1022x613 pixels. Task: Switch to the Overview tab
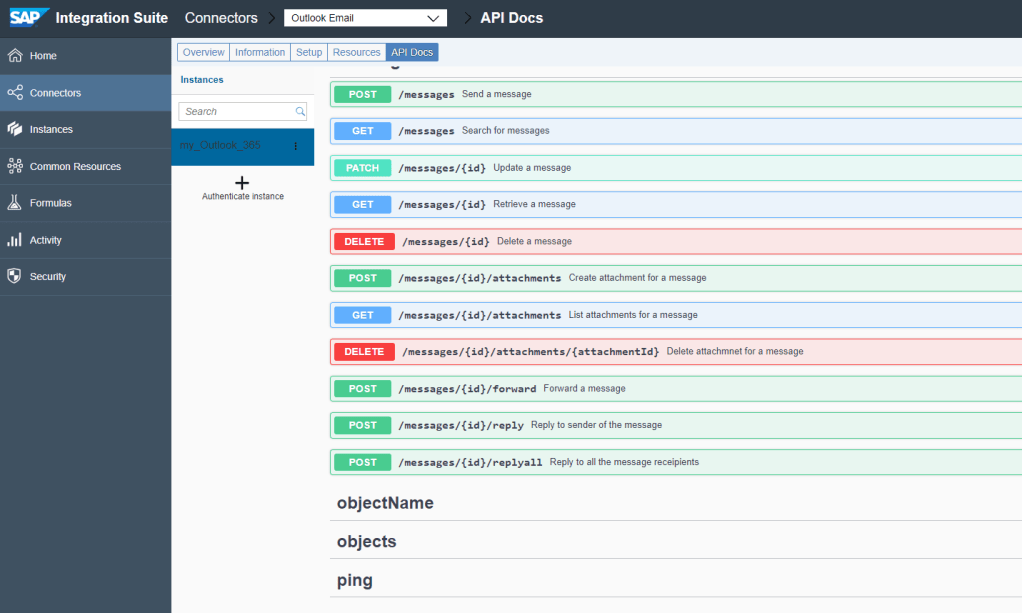203,52
